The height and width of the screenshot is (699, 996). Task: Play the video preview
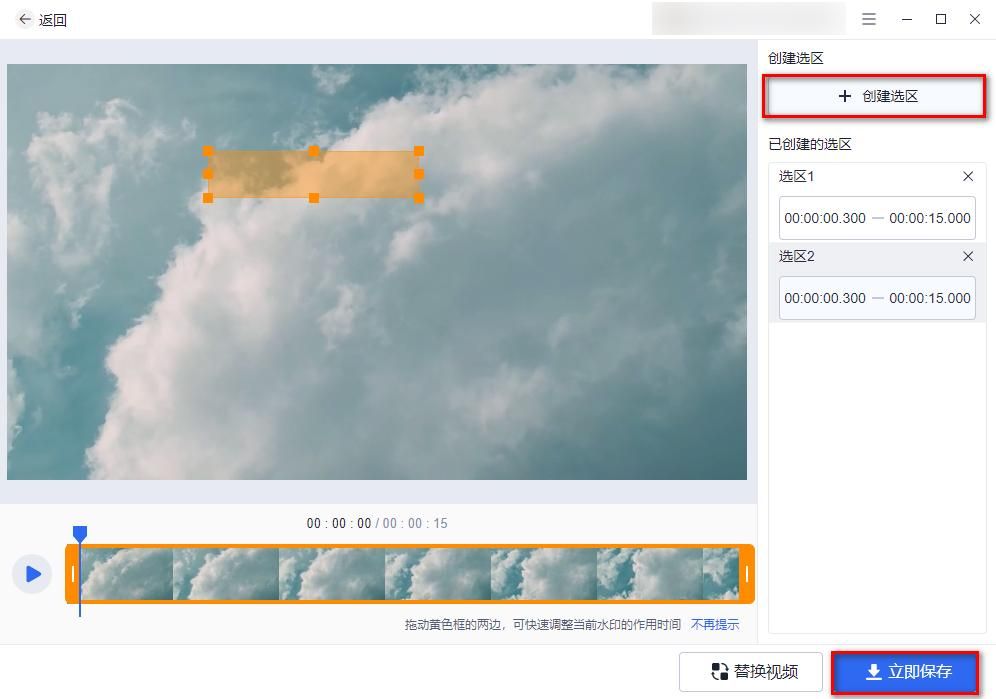tap(32, 574)
